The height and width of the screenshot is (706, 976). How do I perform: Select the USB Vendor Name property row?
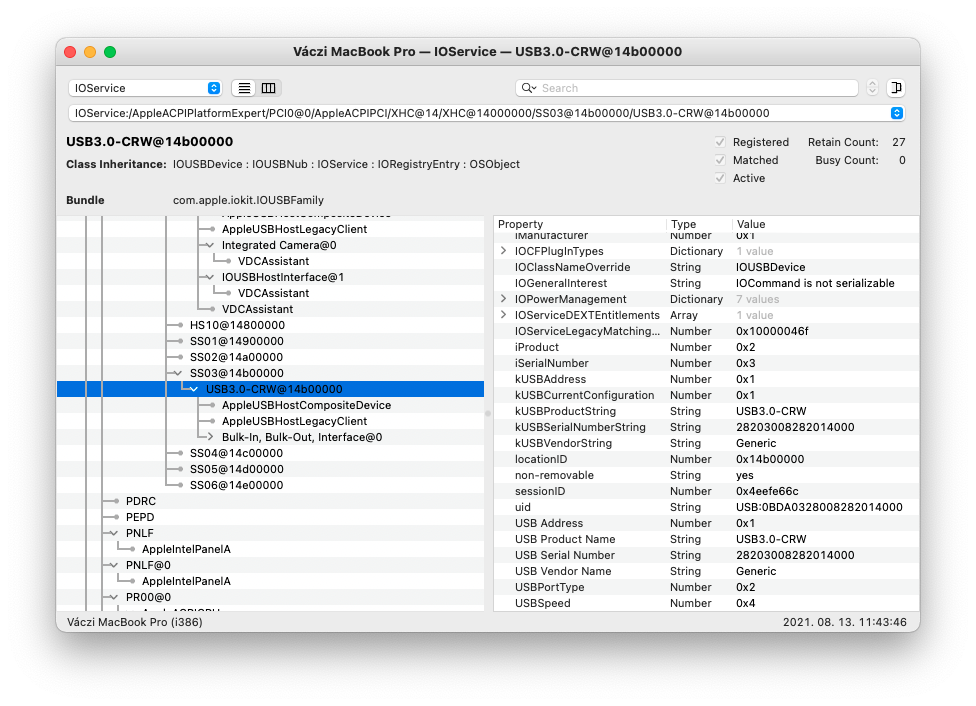click(706, 572)
